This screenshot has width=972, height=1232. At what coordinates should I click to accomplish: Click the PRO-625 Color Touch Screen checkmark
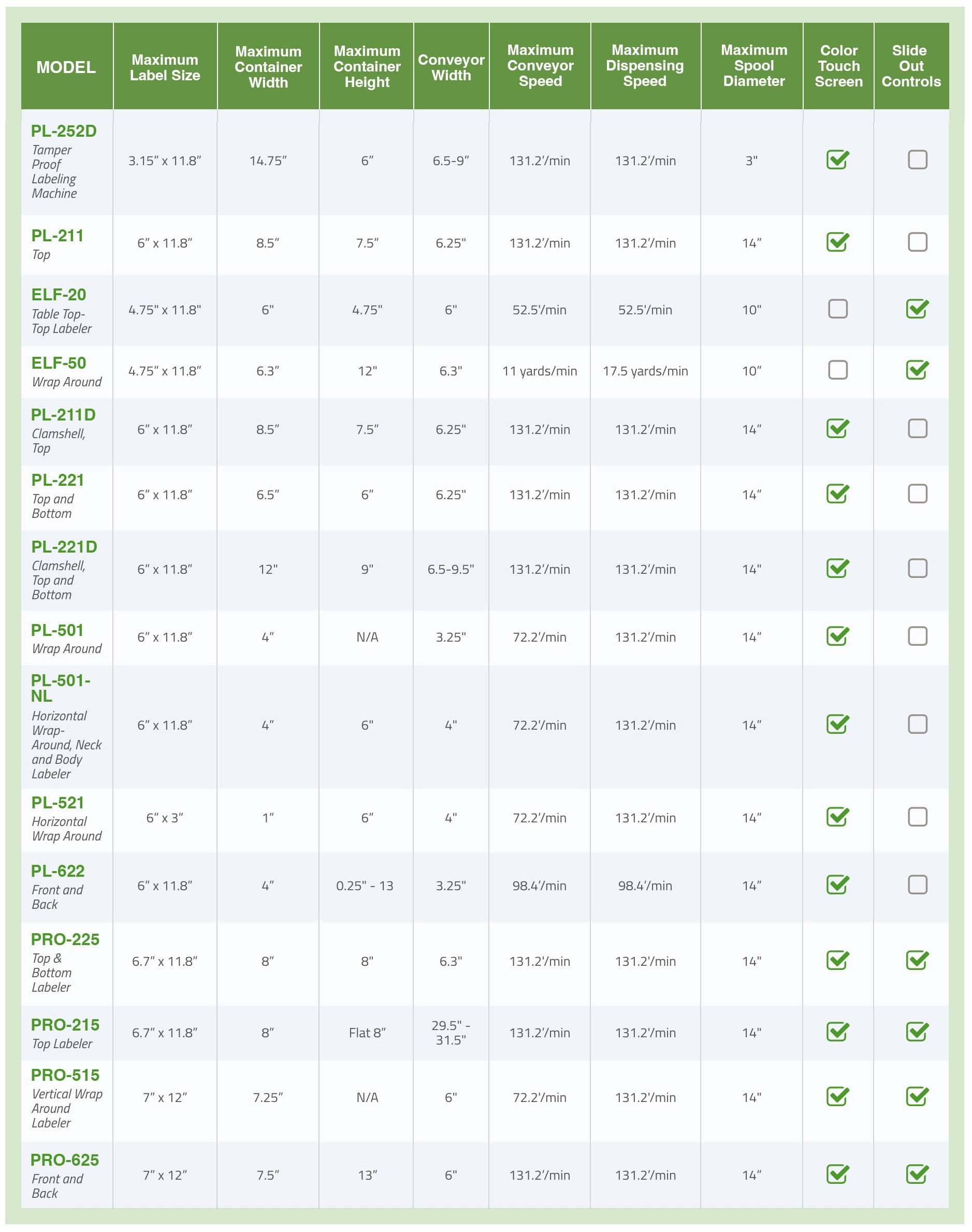tap(837, 1174)
